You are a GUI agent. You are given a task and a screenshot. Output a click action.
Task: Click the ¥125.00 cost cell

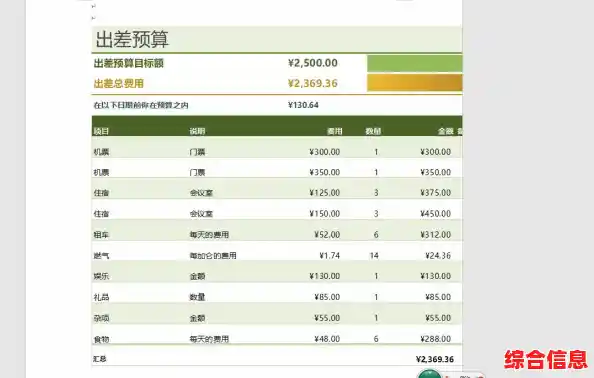325,193
